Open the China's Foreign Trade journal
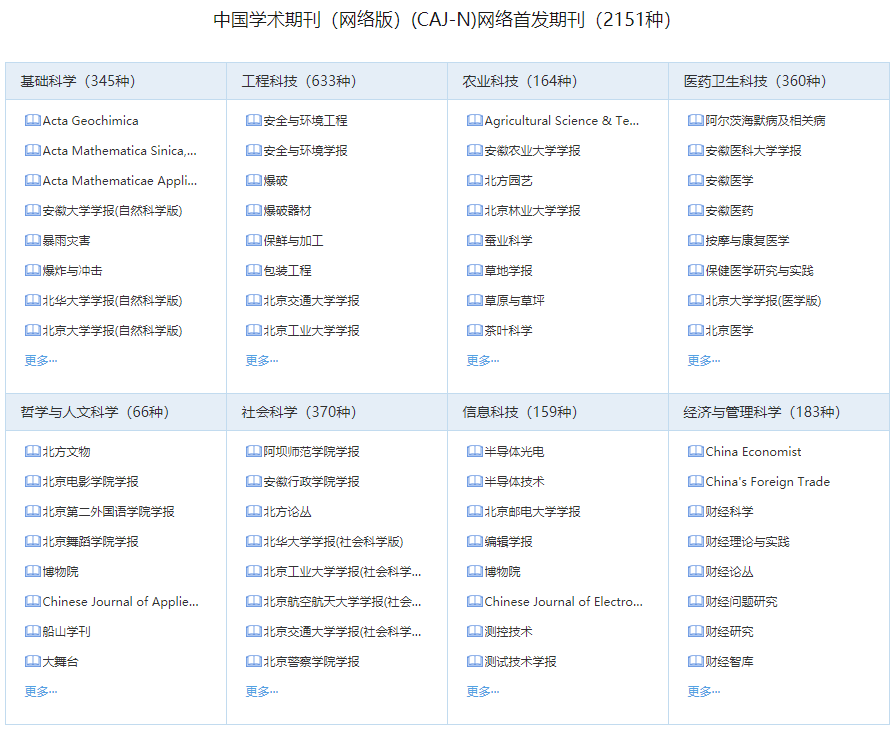This screenshot has width=896, height=733. tap(767, 482)
